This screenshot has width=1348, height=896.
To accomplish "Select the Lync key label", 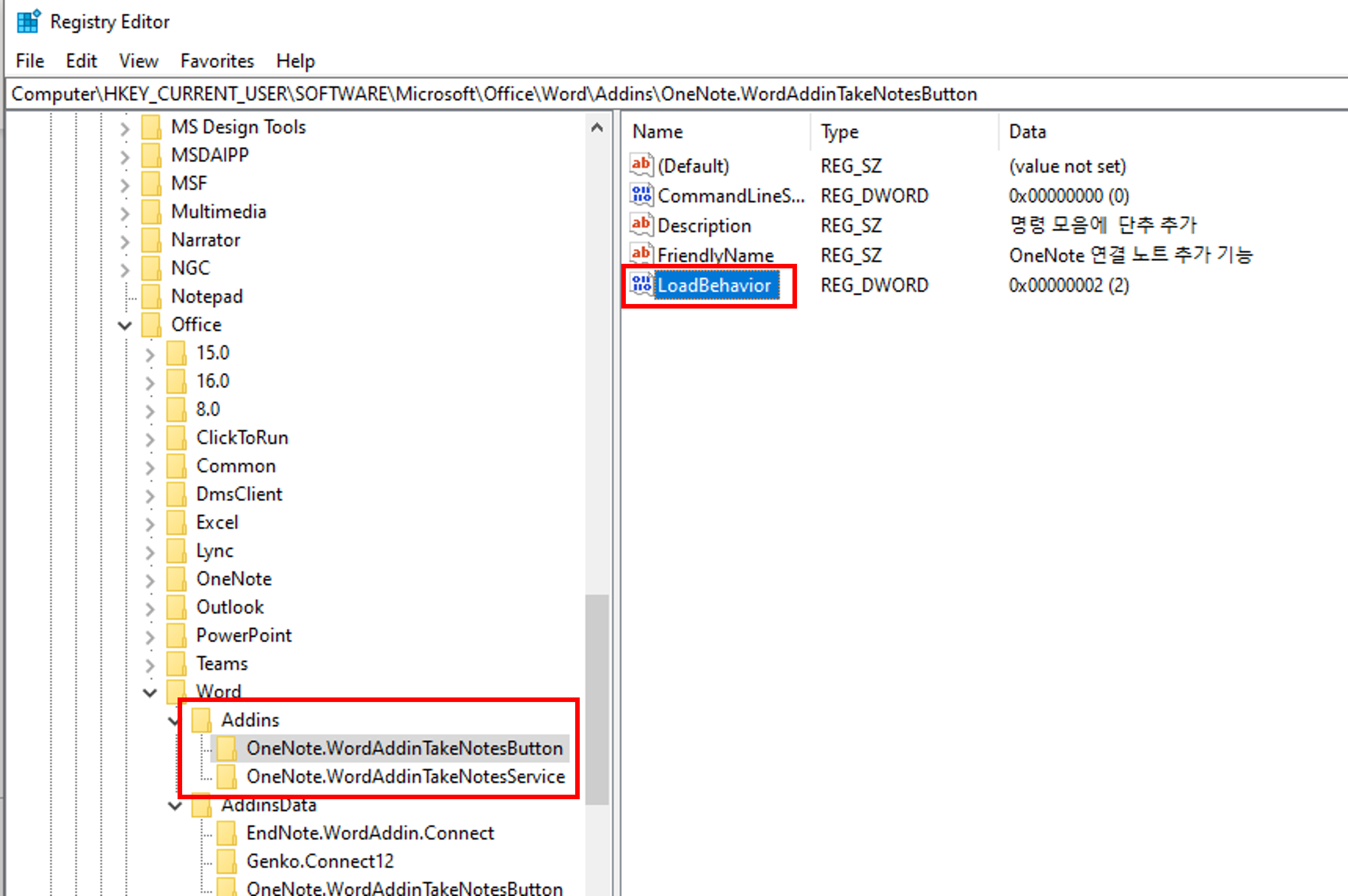I will click(215, 551).
